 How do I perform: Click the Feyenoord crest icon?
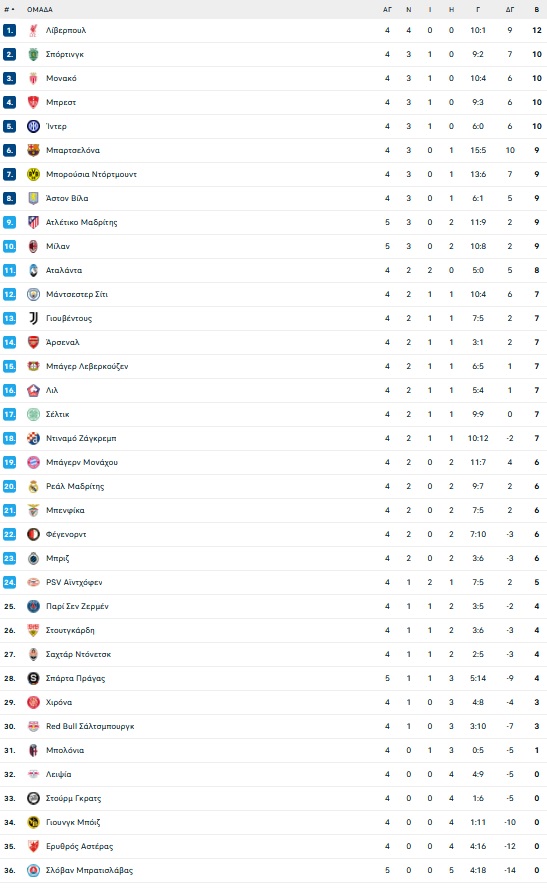33,535
